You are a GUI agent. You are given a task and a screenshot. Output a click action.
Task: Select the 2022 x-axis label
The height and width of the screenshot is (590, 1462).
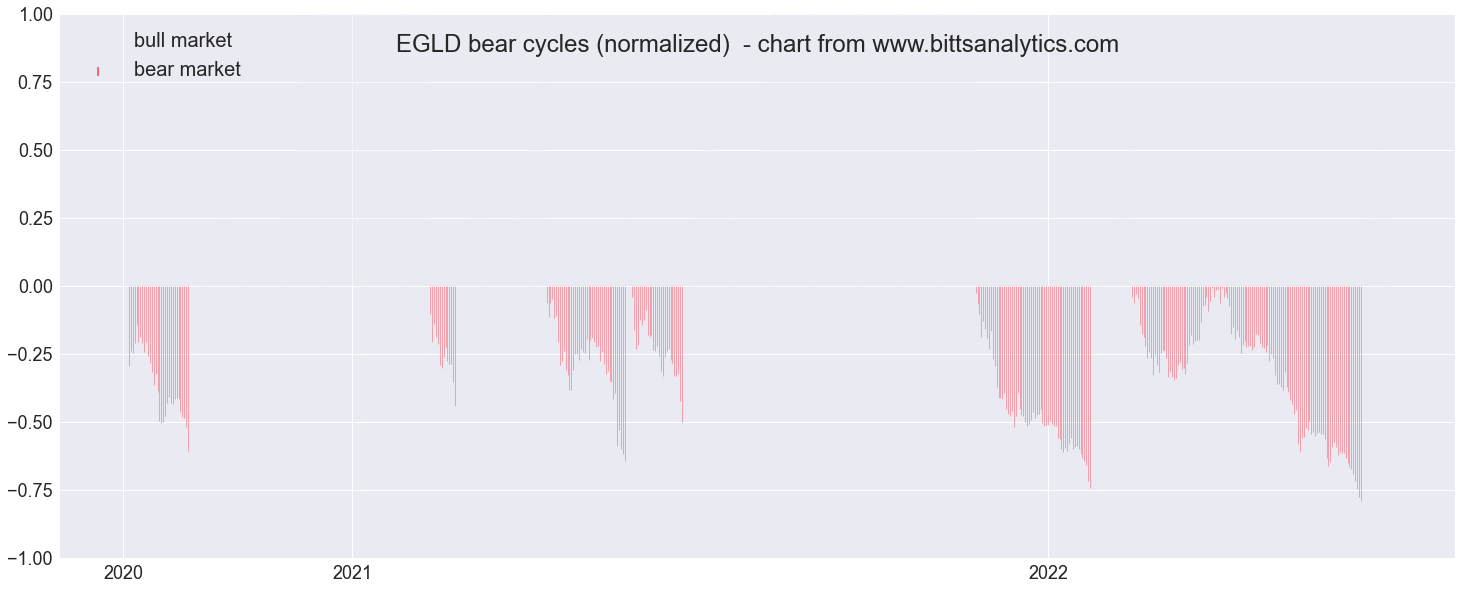coord(1048,574)
